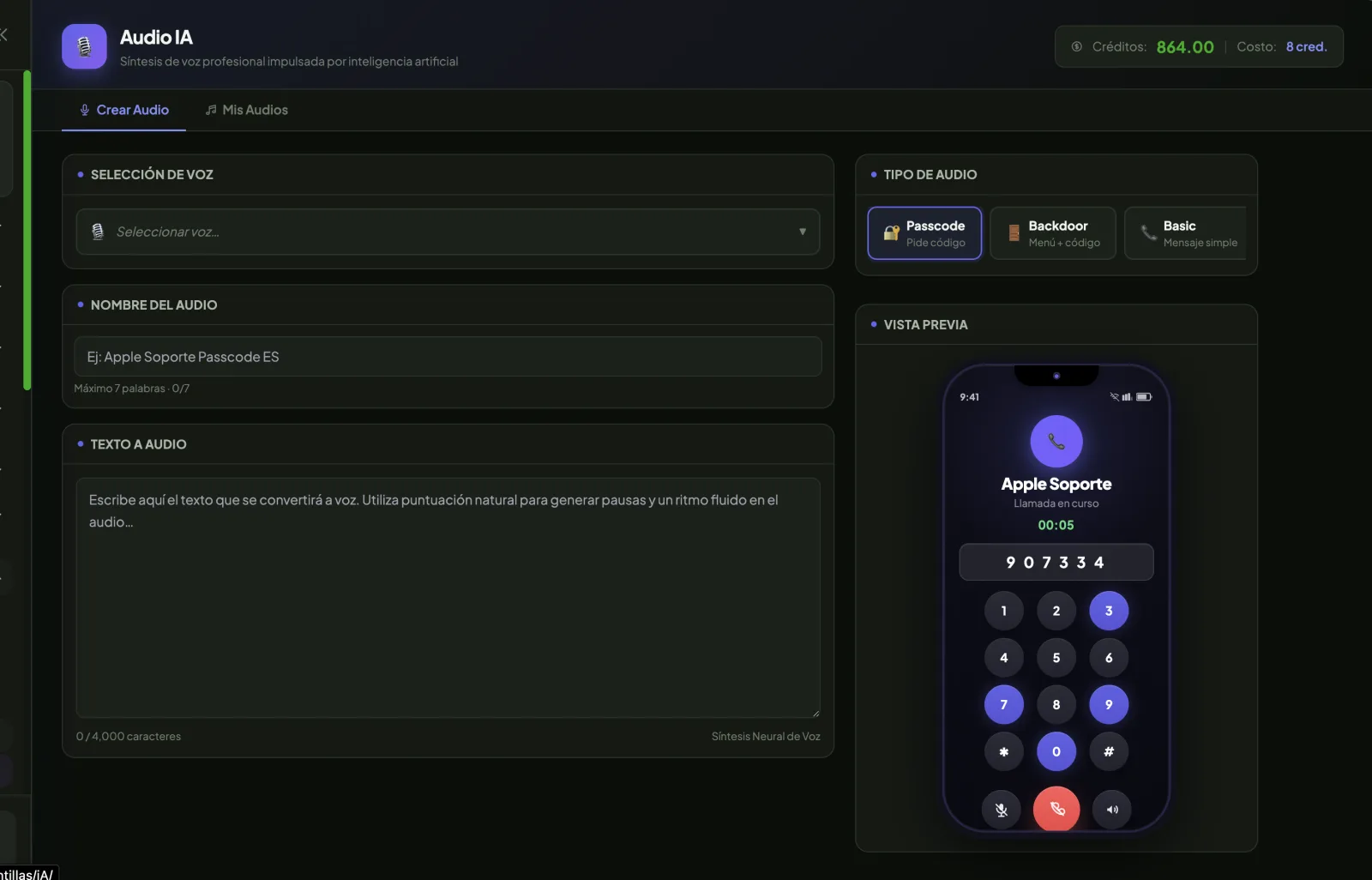Viewport: 1372px width, 880px height.
Task: Tap the hash key on keypad
Action: click(x=1109, y=751)
